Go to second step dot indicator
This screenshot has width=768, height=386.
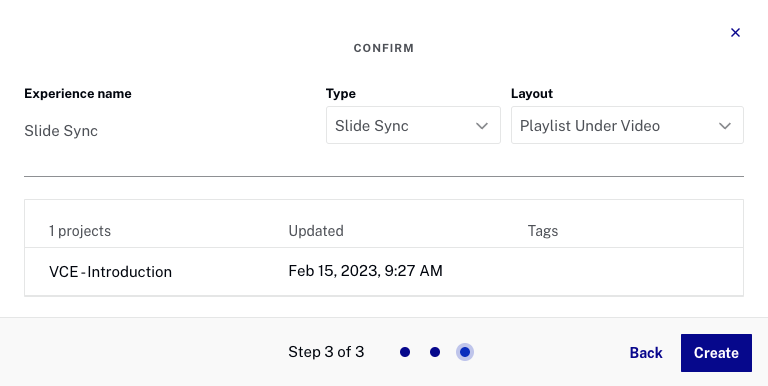tap(435, 352)
